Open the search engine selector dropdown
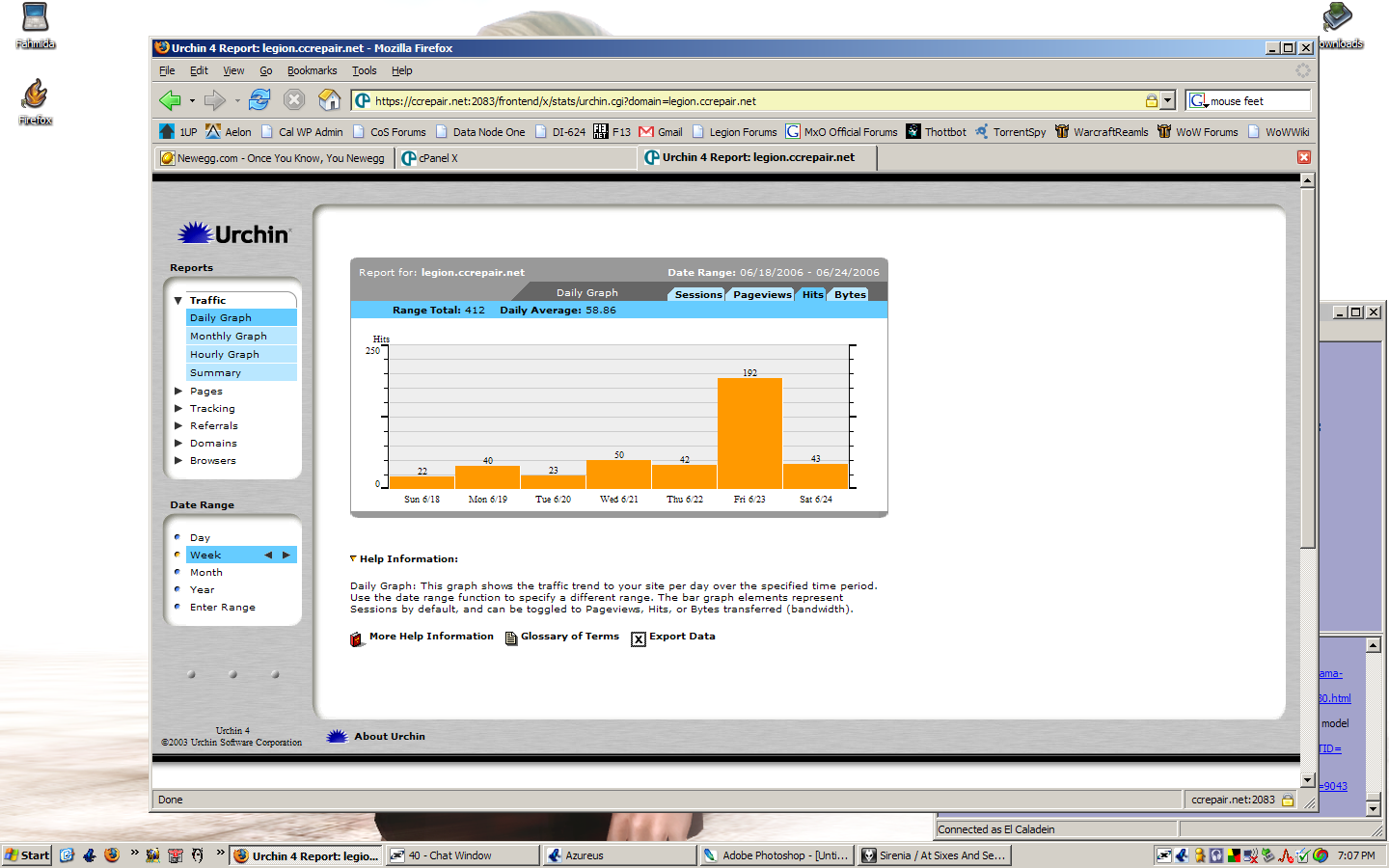 click(1199, 100)
